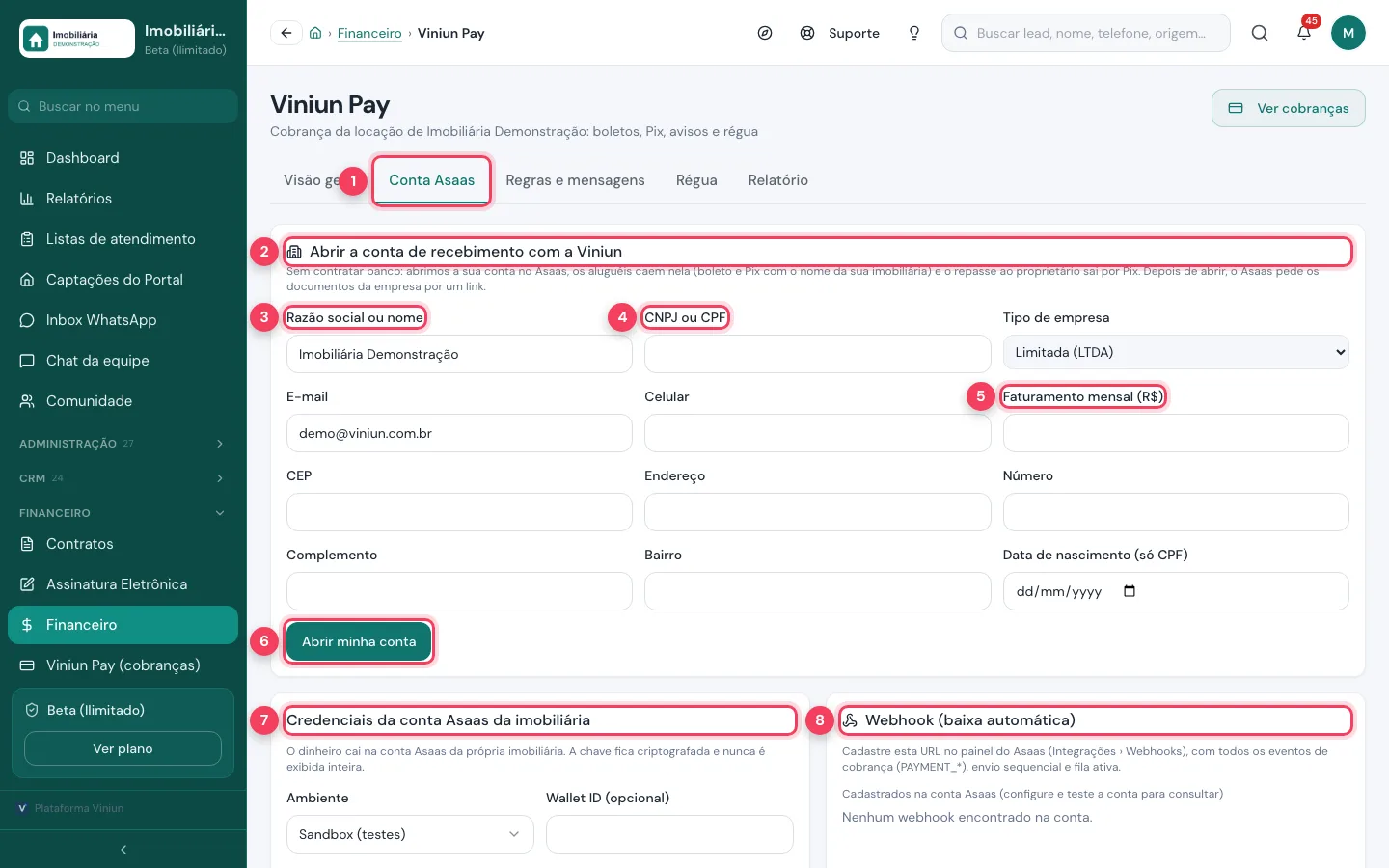The image size is (1389, 868).
Task: Open the compass guide icon
Action: 765,33
